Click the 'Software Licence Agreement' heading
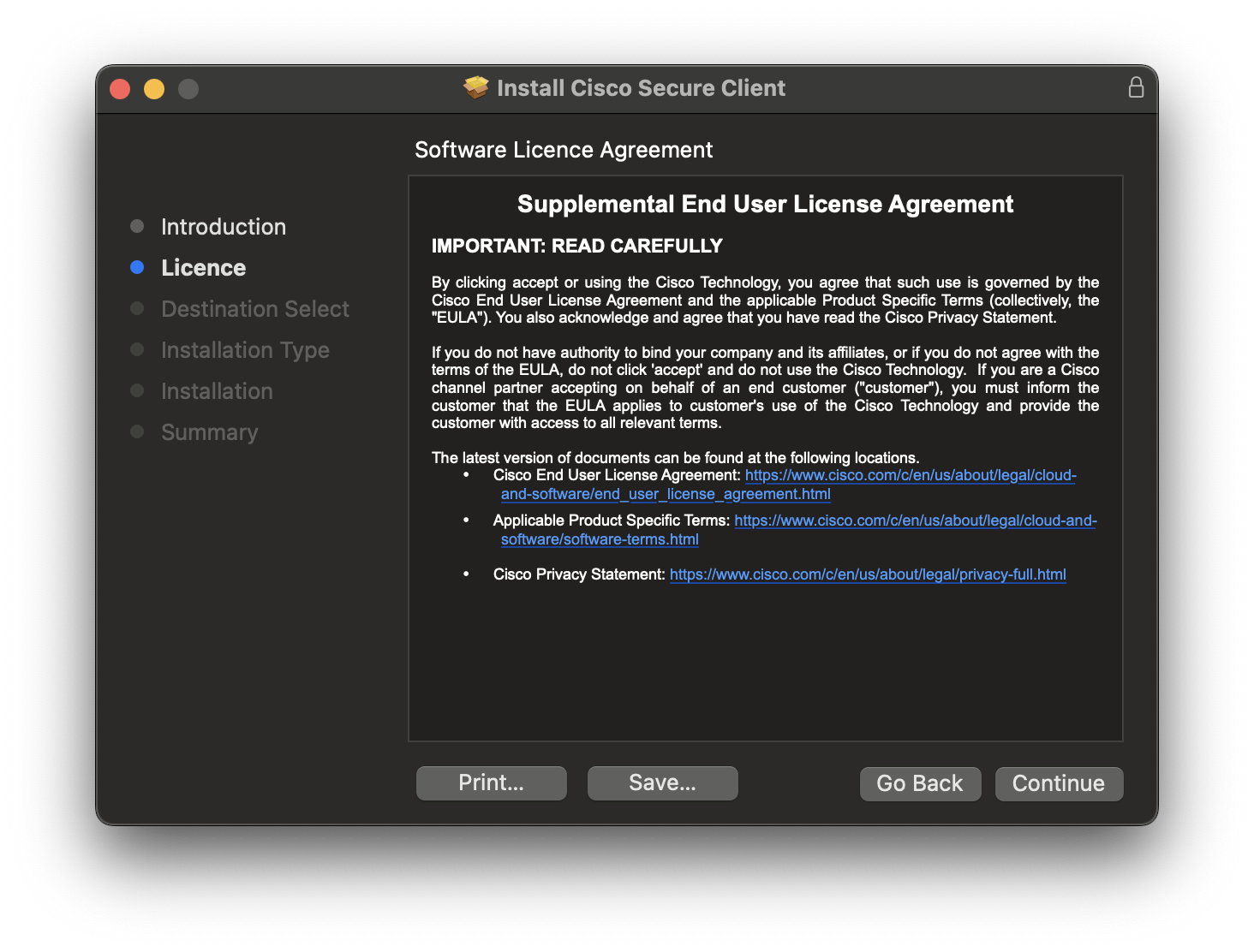1254x952 pixels. [x=564, y=150]
